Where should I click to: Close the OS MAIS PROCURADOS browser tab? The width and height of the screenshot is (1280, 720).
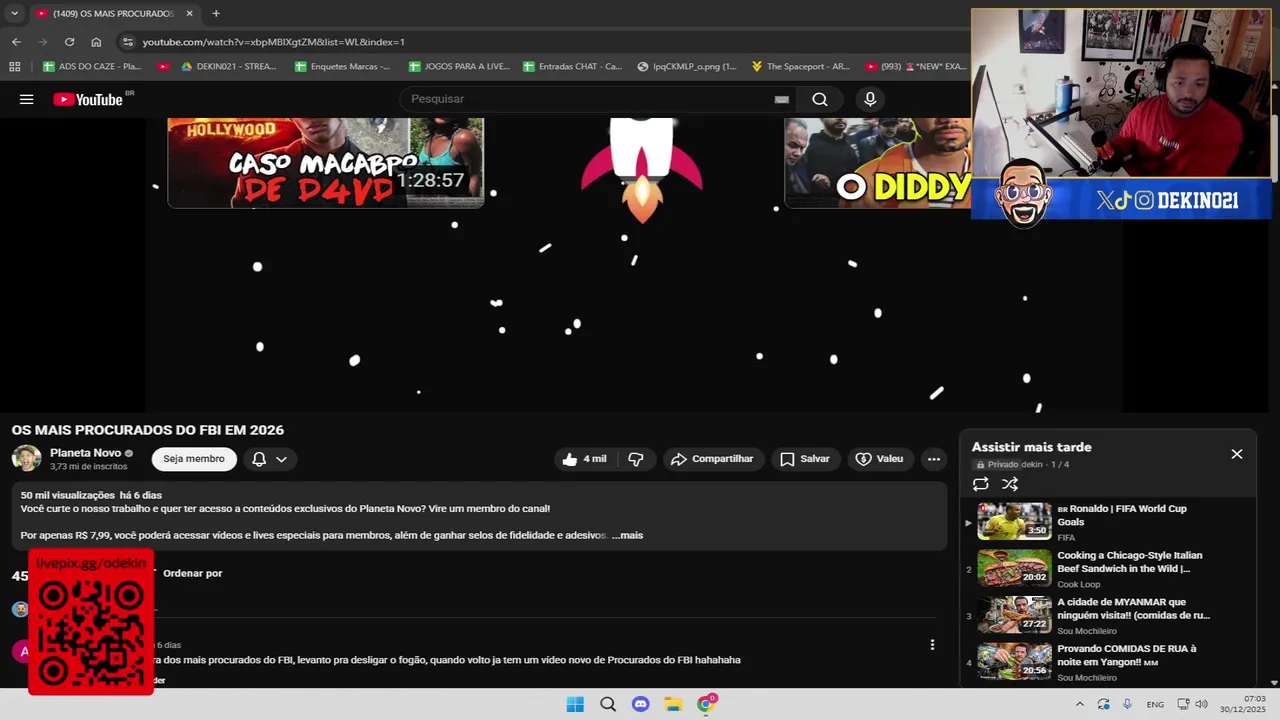(190, 13)
